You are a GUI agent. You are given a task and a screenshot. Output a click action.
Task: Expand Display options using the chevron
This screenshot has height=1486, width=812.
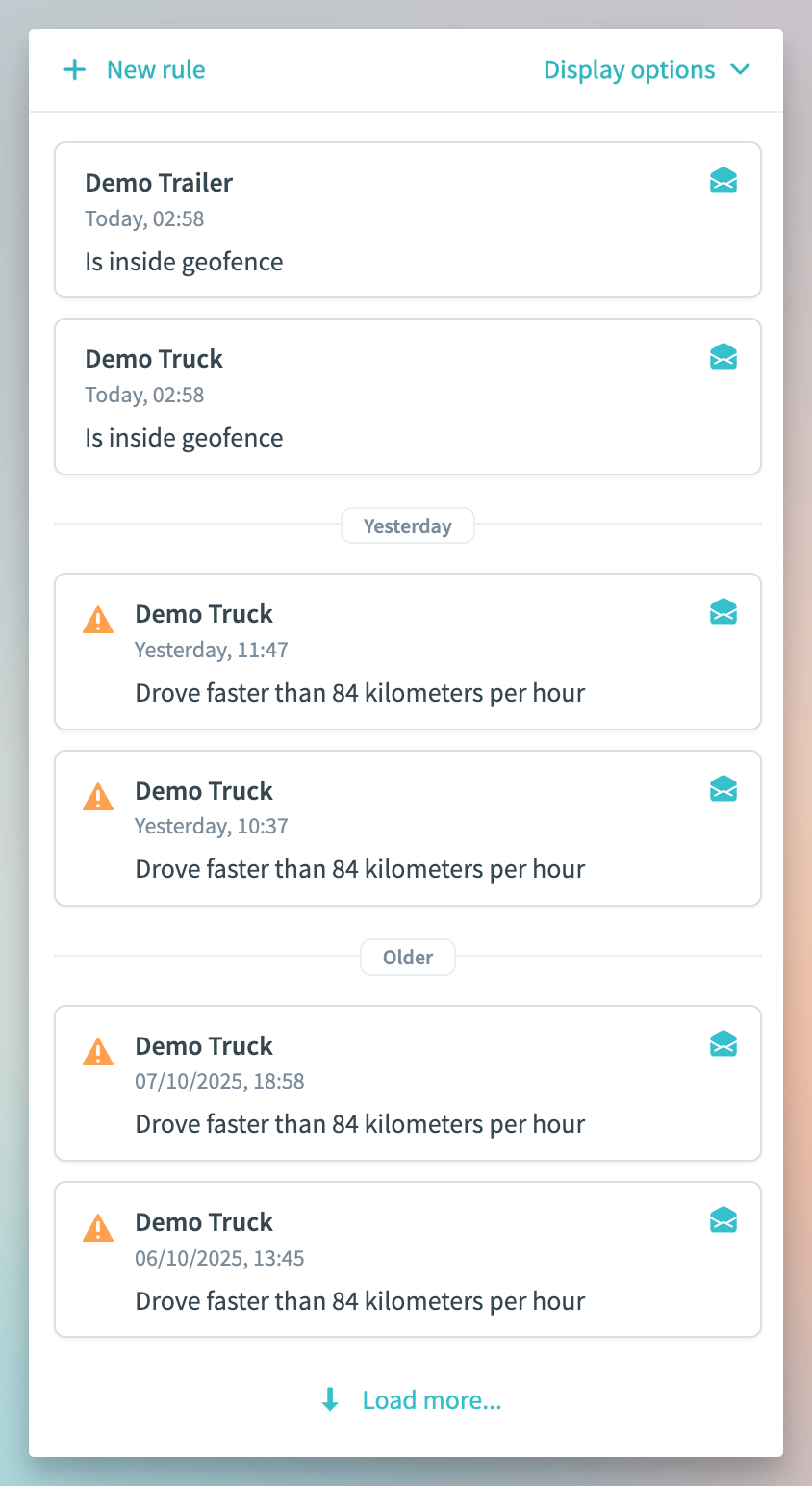pyautogui.click(x=740, y=69)
